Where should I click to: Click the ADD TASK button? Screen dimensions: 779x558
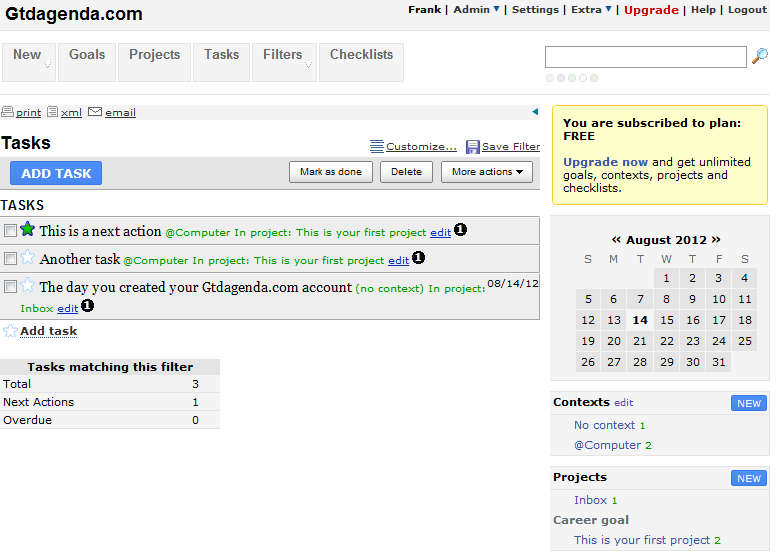coord(56,173)
